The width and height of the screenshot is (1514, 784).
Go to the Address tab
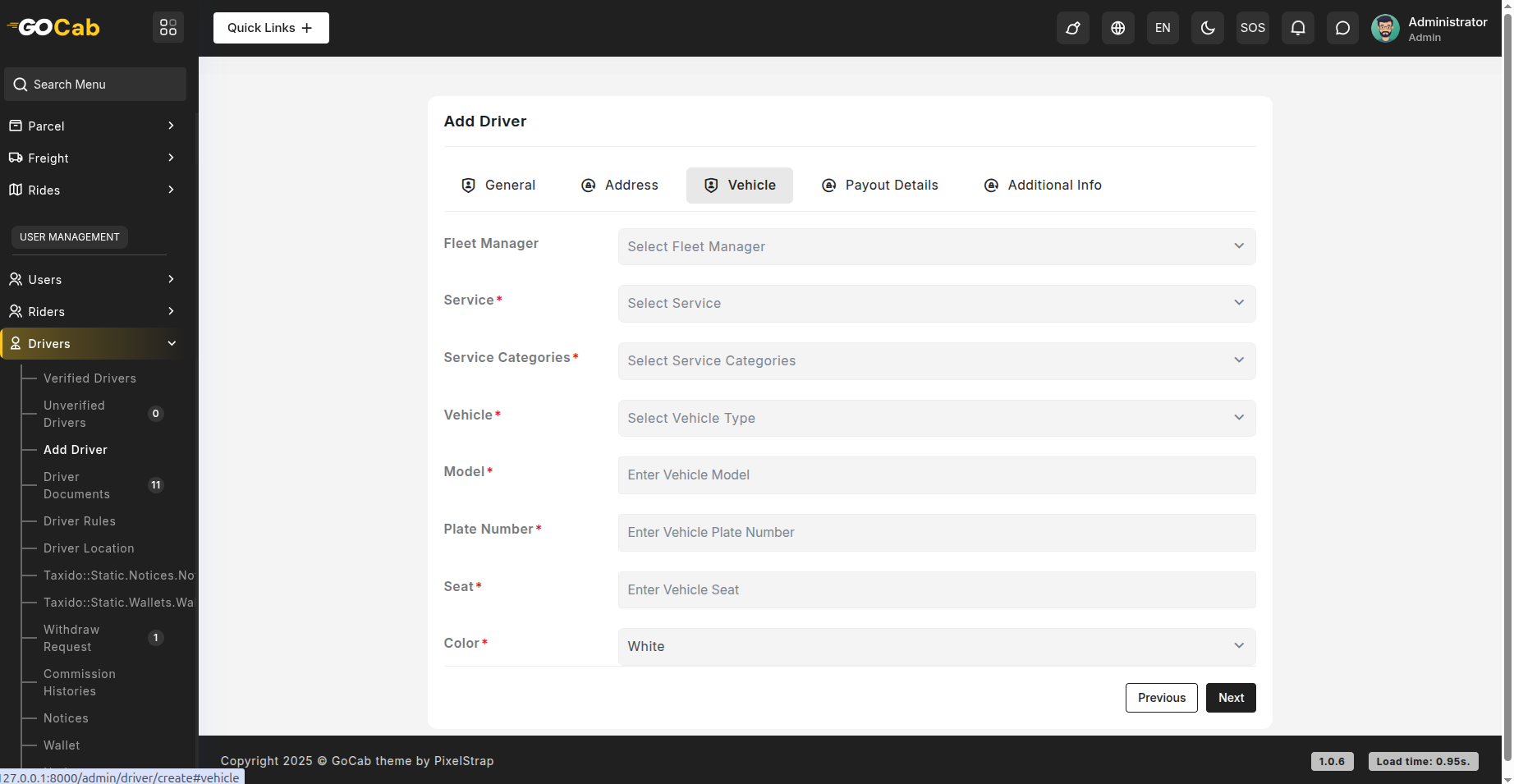point(620,186)
